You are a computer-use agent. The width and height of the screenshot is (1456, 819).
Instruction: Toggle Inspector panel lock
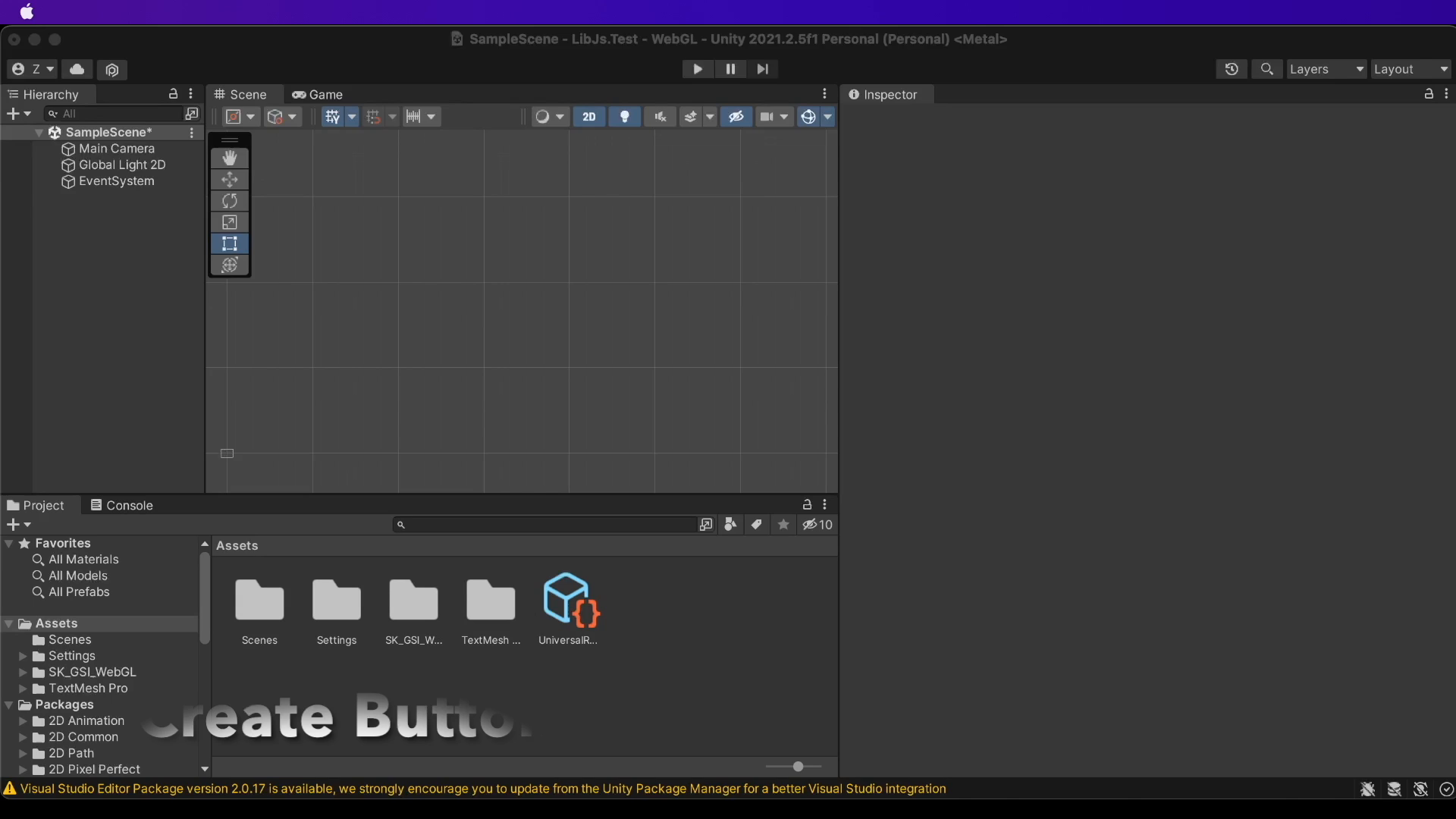pos(1429,94)
